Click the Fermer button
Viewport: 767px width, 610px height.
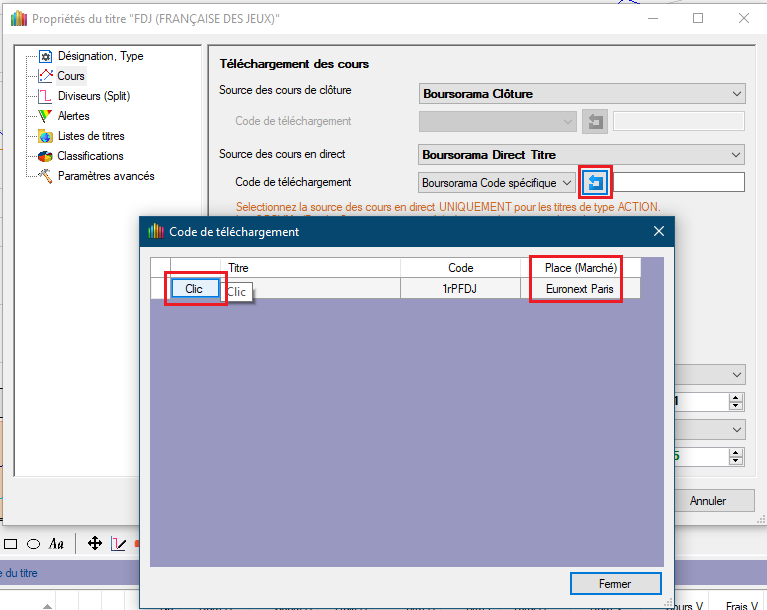point(615,583)
